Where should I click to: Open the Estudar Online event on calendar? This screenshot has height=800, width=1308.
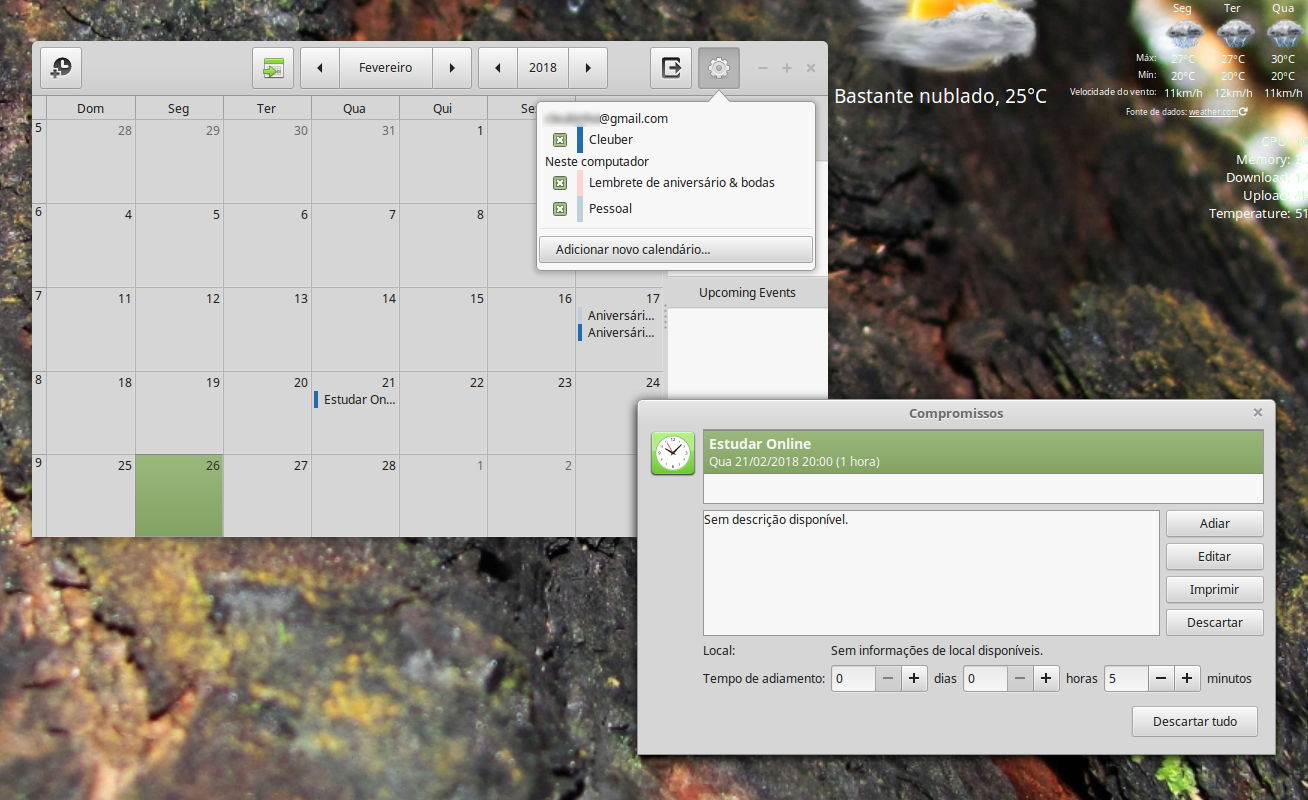[x=357, y=400]
